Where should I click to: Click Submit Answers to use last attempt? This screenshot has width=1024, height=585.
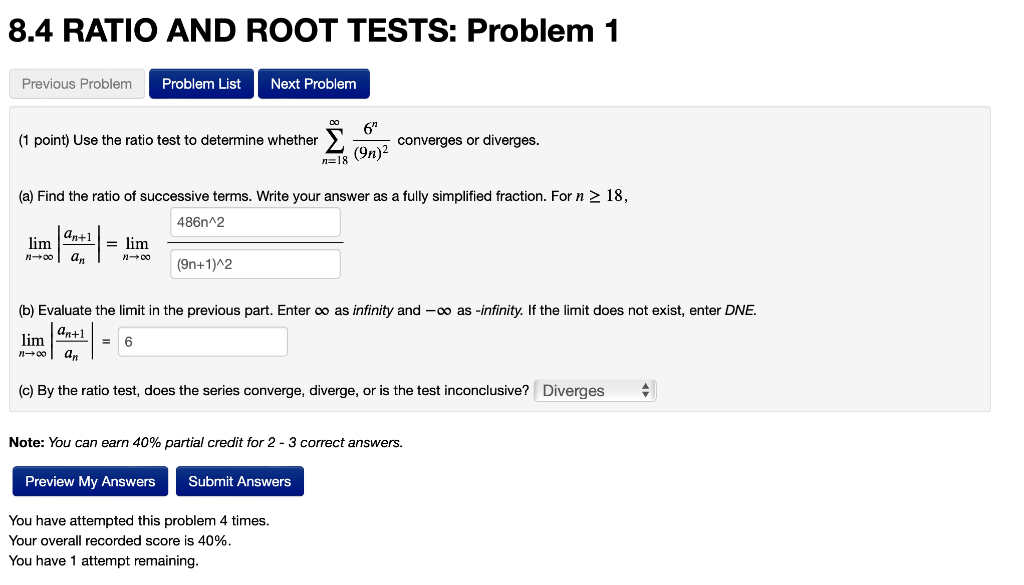(x=239, y=481)
